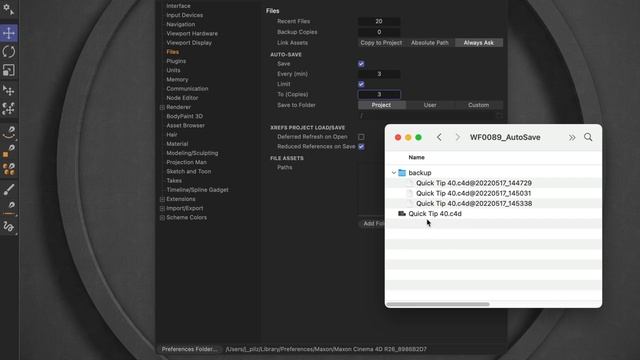This screenshot has height=360, width=640.
Task: Select the Quick Tip 40.c4d file name
Action: coord(435,213)
